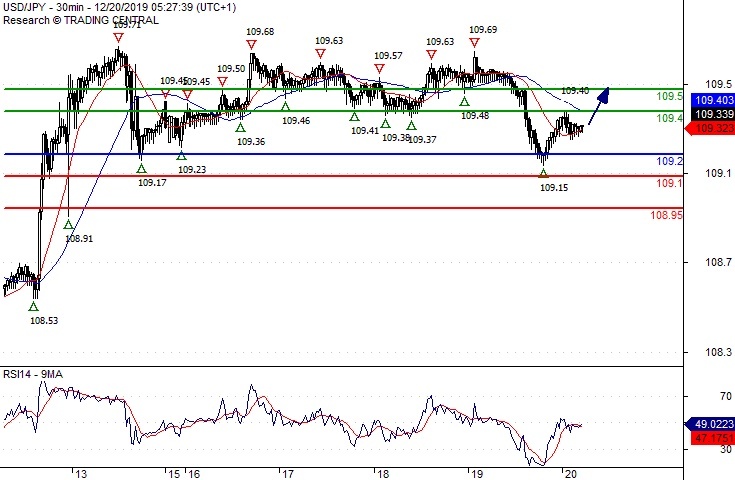
Task: Click date 20 on the time axis
Action: pyautogui.click(x=571, y=474)
